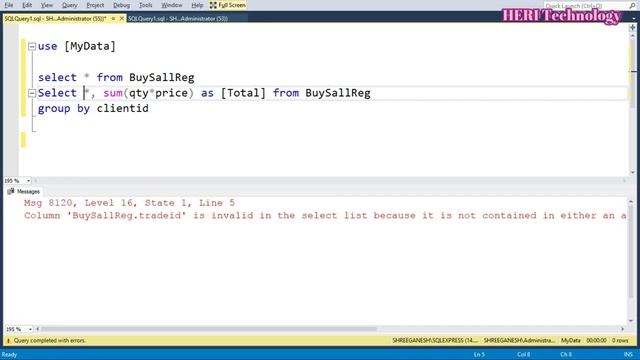Open the View menu

47,5
